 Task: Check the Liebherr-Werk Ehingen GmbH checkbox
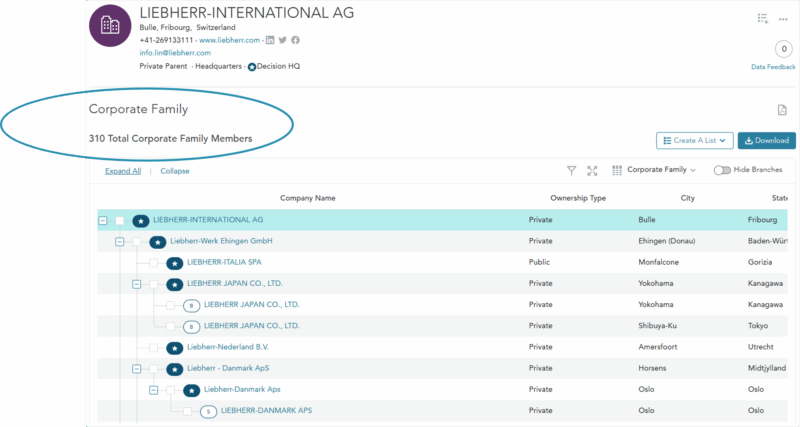[x=136, y=242]
